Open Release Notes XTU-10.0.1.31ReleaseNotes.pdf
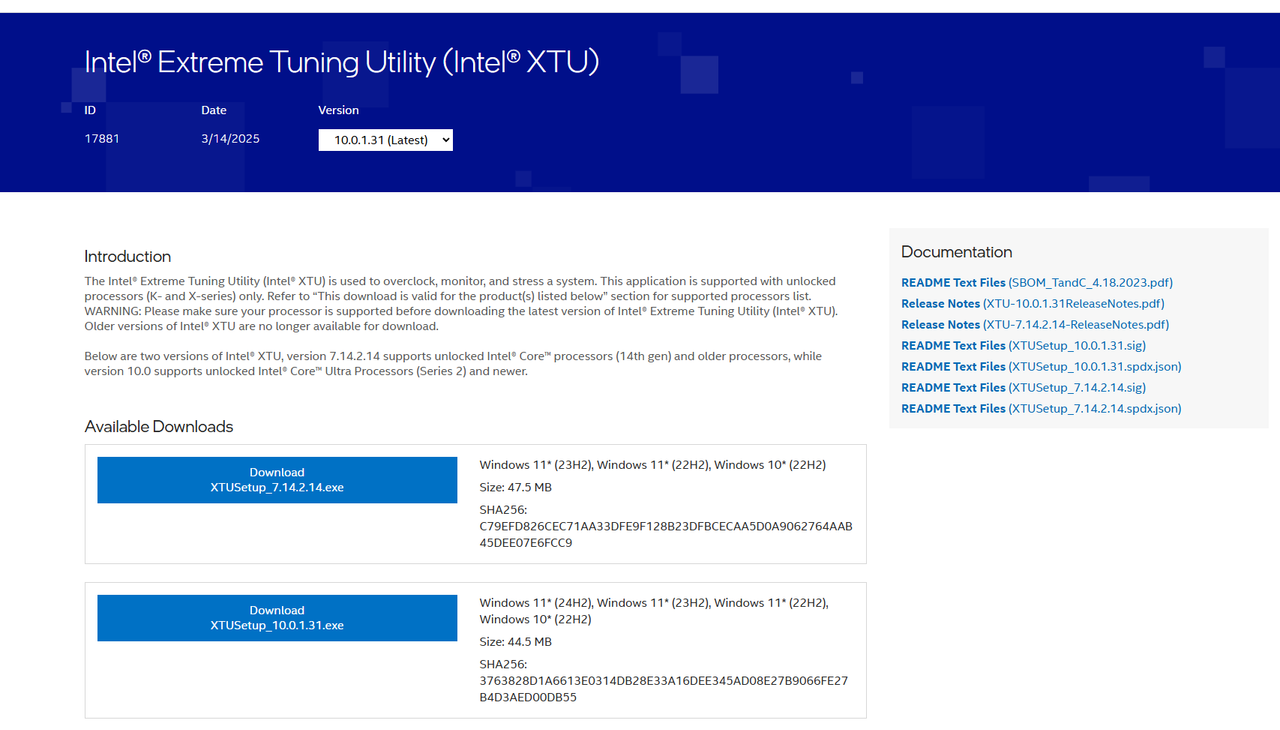The height and width of the screenshot is (730, 1280). pos(1033,304)
